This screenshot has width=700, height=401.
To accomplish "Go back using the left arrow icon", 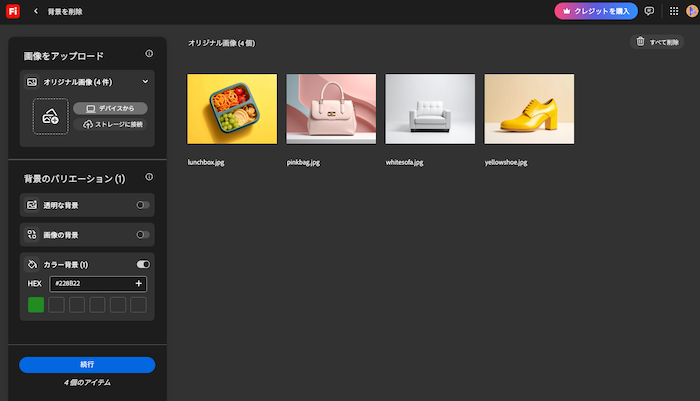I will [x=36, y=11].
